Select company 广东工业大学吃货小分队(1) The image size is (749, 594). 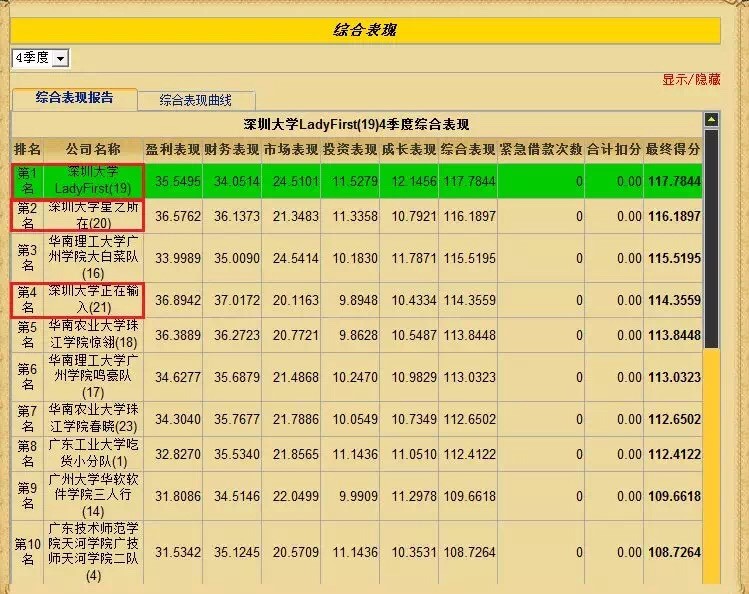[93, 454]
